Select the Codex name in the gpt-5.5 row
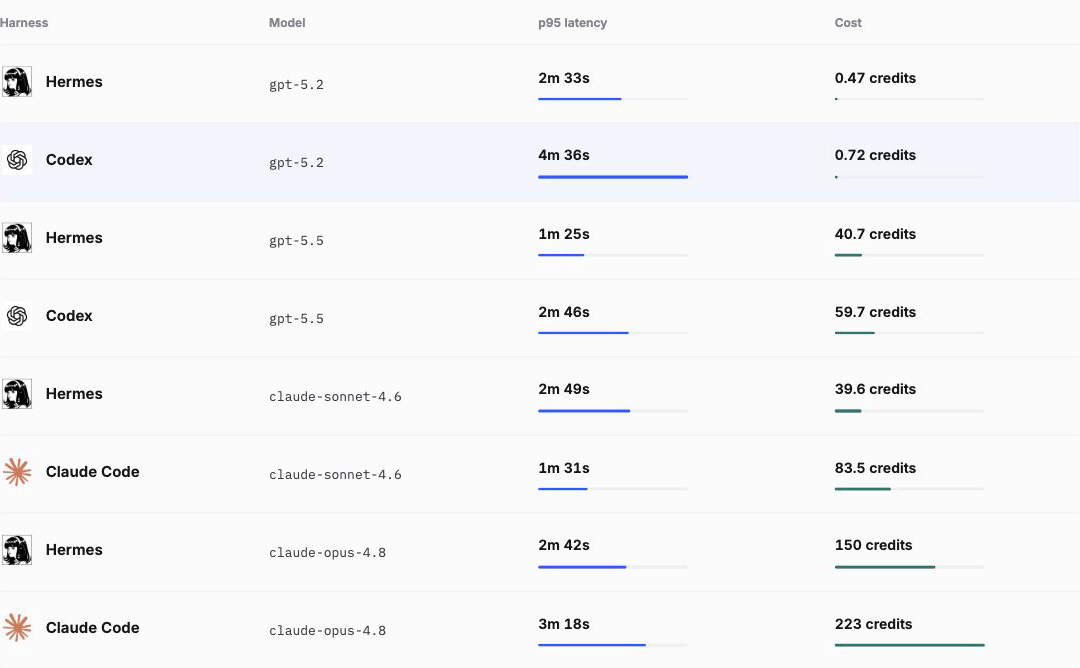This screenshot has height=668, width=1080. [69, 315]
